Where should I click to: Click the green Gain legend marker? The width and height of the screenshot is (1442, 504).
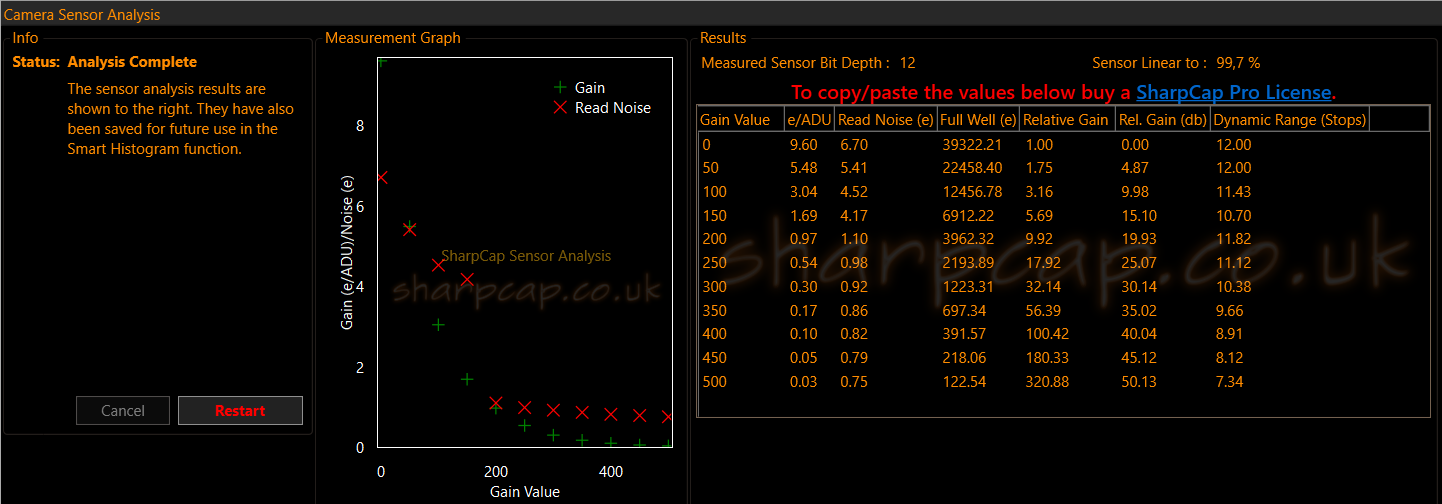(559, 88)
